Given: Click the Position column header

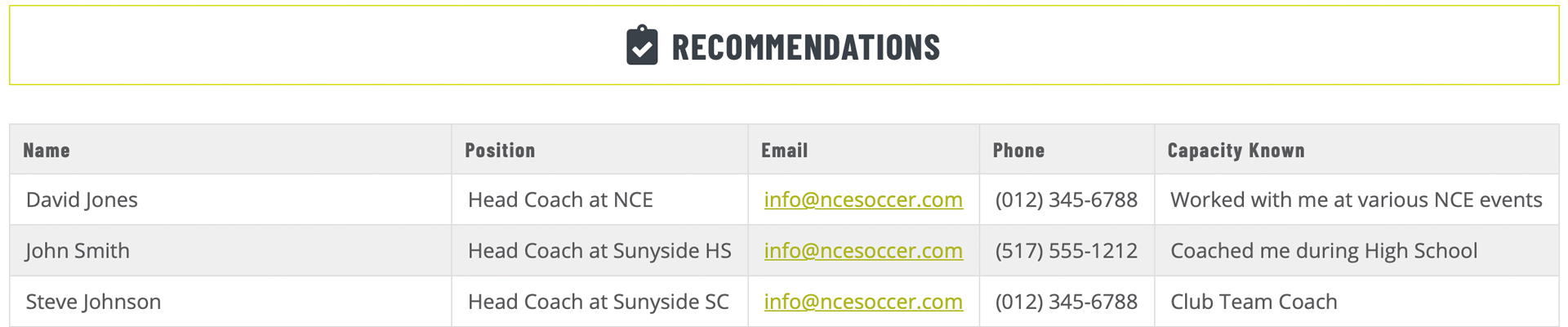Looking at the screenshot, I should click(500, 150).
